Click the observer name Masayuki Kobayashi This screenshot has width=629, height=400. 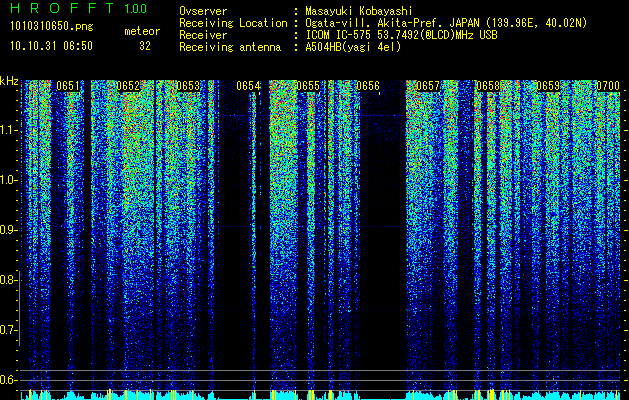click(x=358, y=12)
